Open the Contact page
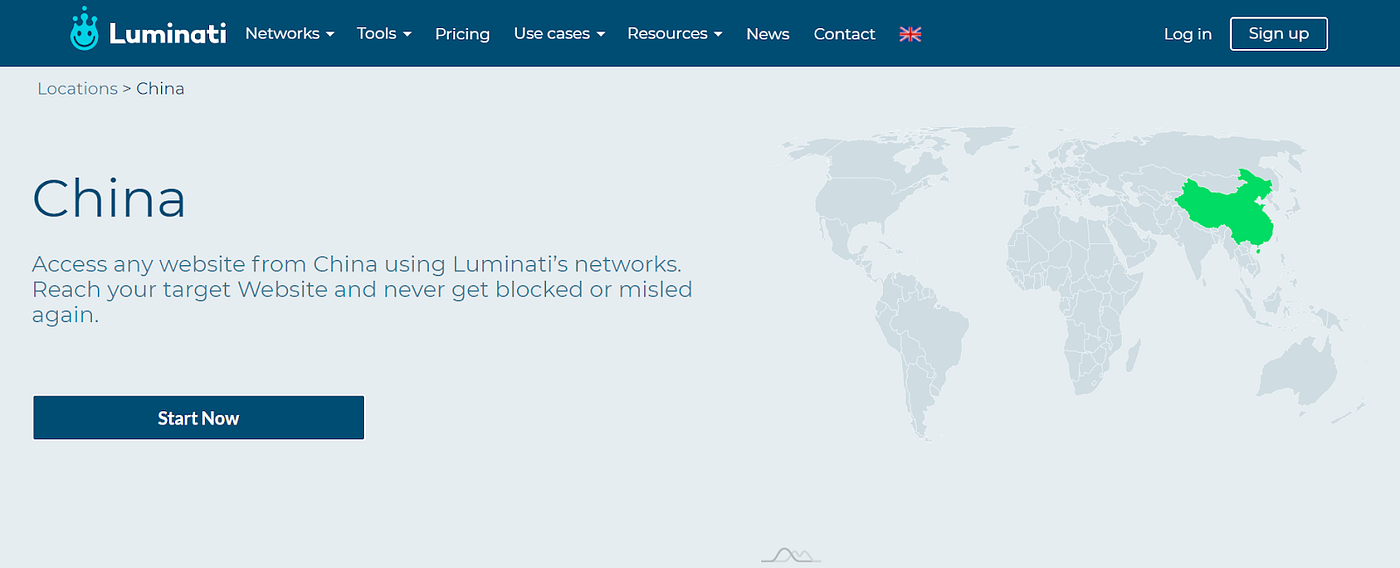 click(x=844, y=34)
